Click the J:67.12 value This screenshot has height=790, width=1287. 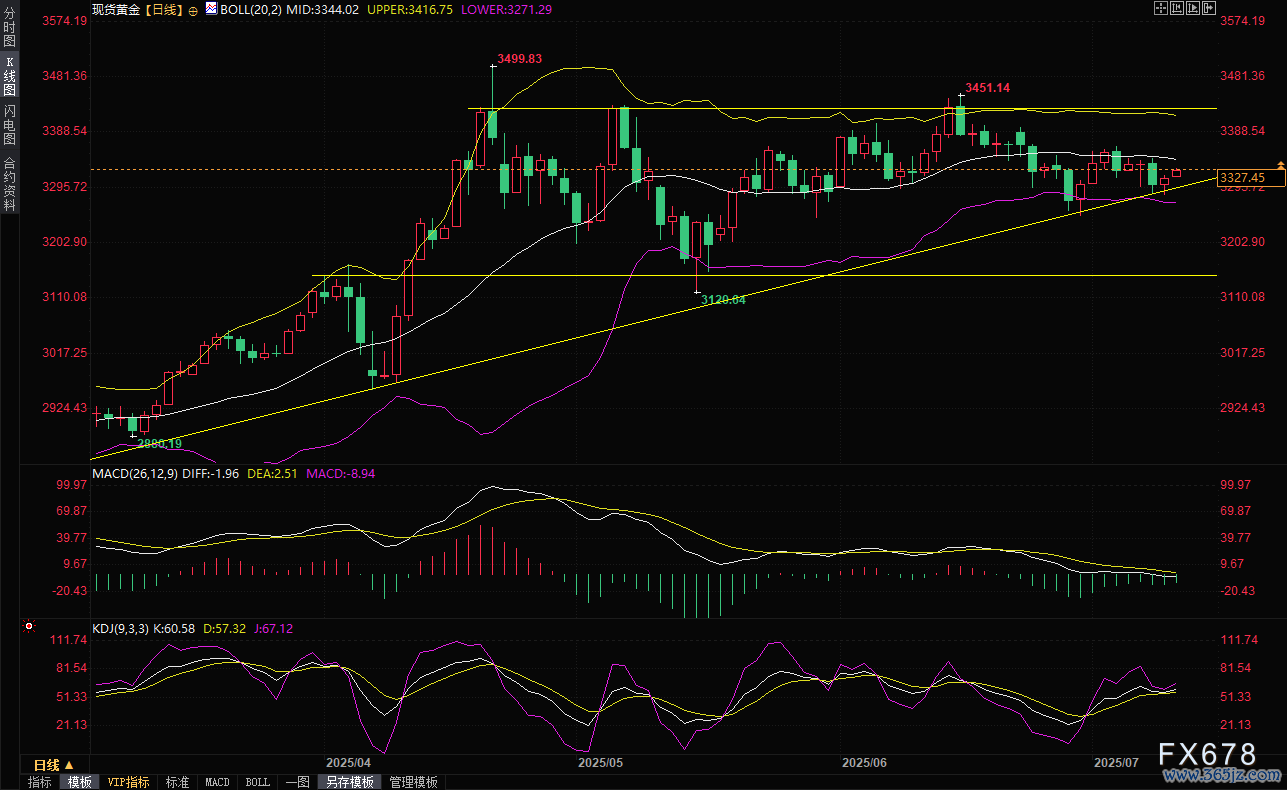pos(274,628)
